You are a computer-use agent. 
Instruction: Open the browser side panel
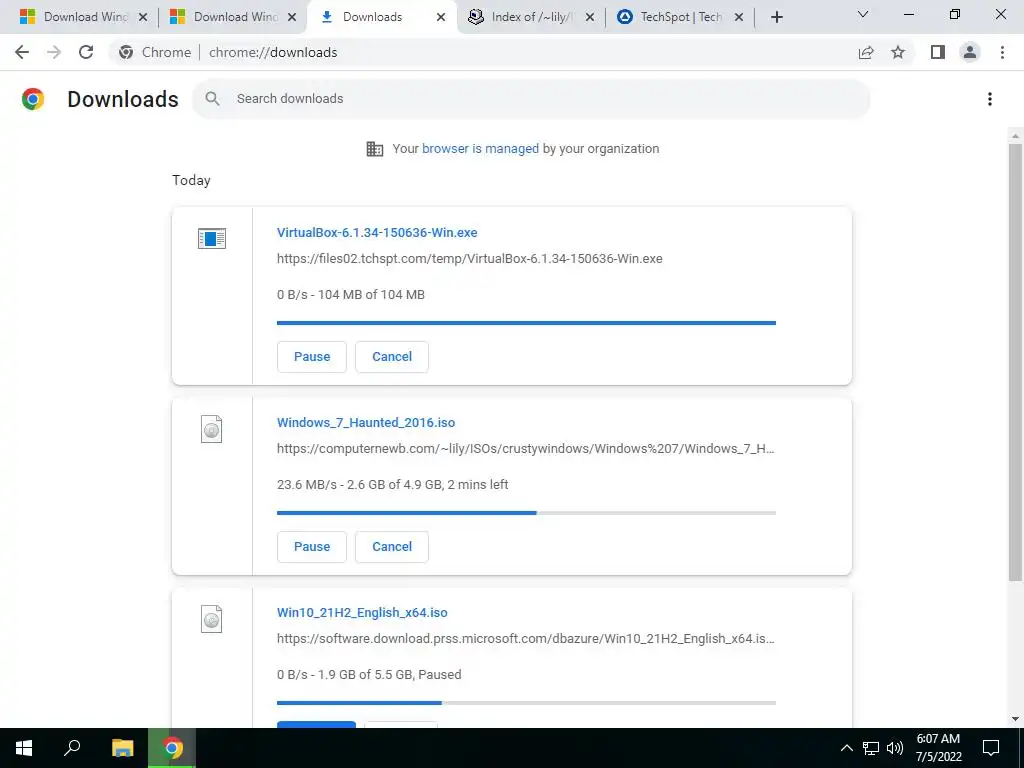tap(938, 52)
